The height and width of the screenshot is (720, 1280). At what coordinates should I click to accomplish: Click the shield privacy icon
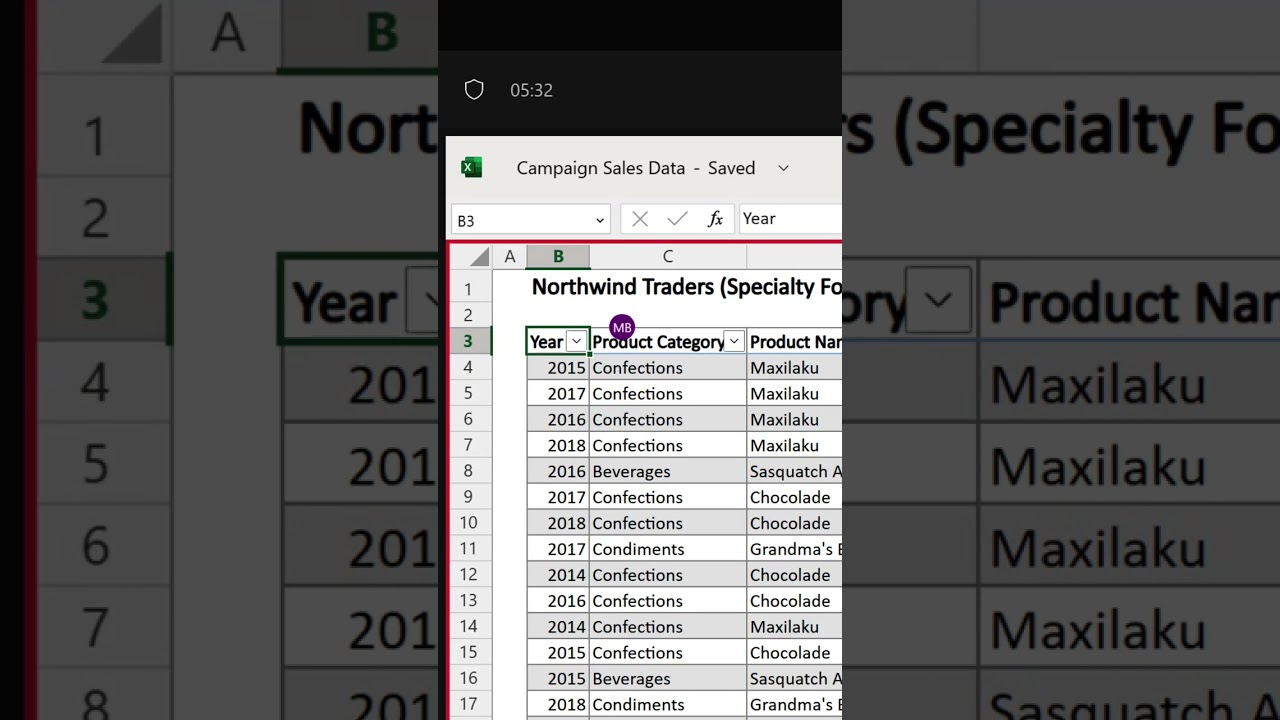point(474,90)
